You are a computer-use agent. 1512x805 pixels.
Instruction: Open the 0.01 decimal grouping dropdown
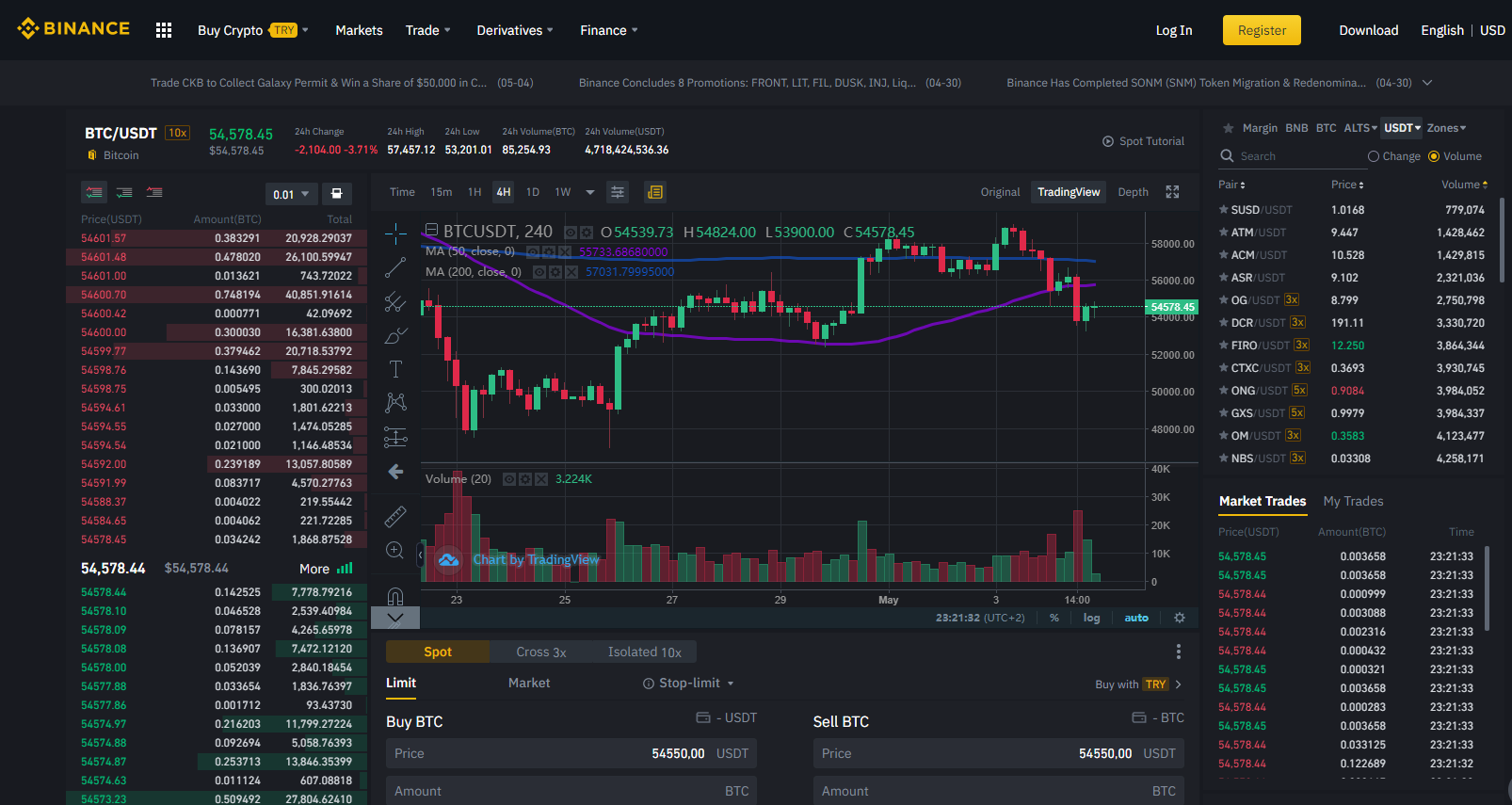[x=291, y=194]
